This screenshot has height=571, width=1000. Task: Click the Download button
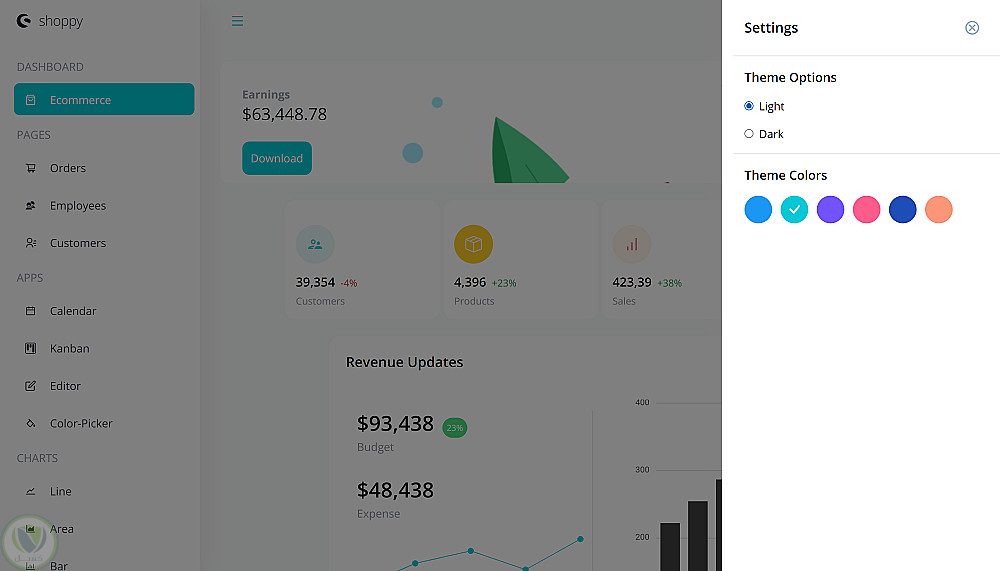coord(277,158)
